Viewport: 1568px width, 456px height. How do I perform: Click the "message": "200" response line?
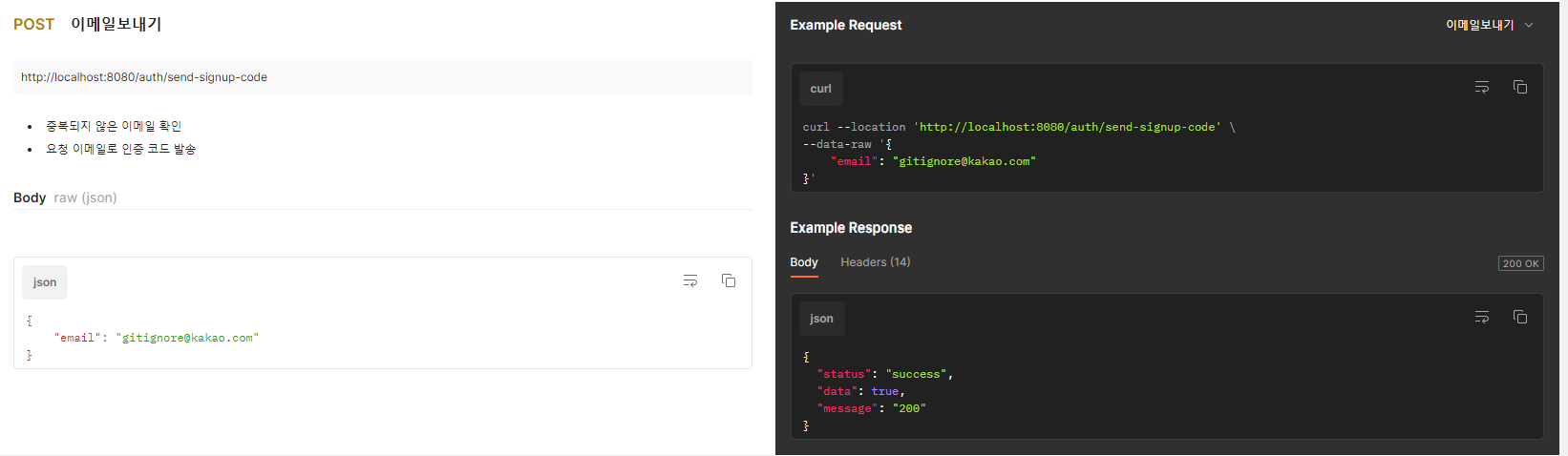point(872,408)
